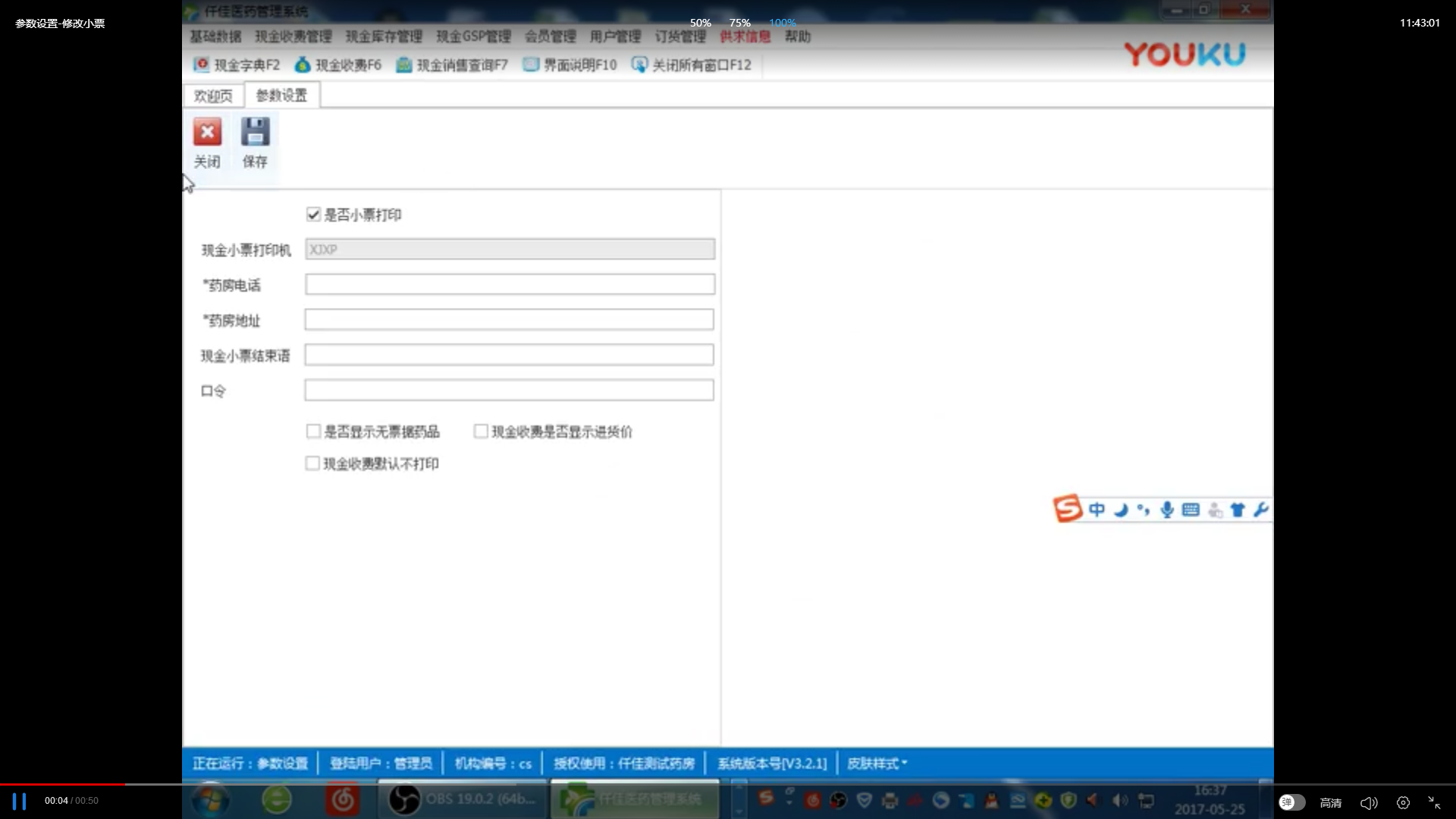
Task: Open the 基础数据 menu
Action: [x=215, y=36]
